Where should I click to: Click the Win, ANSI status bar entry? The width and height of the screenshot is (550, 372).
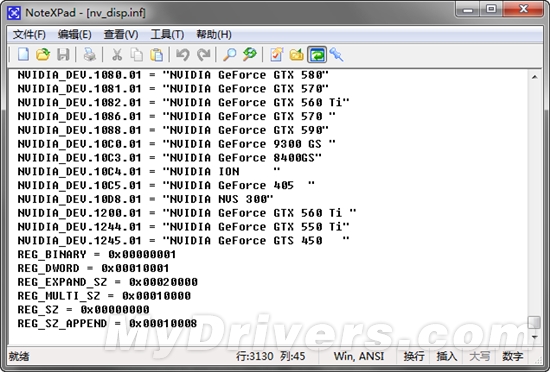(x=359, y=356)
